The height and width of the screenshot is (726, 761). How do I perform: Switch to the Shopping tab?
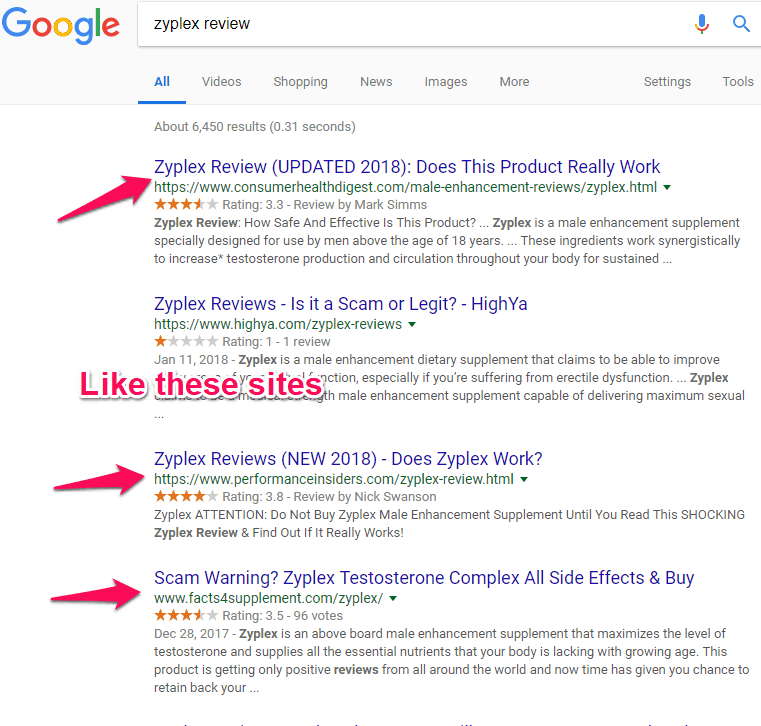click(x=300, y=82)
